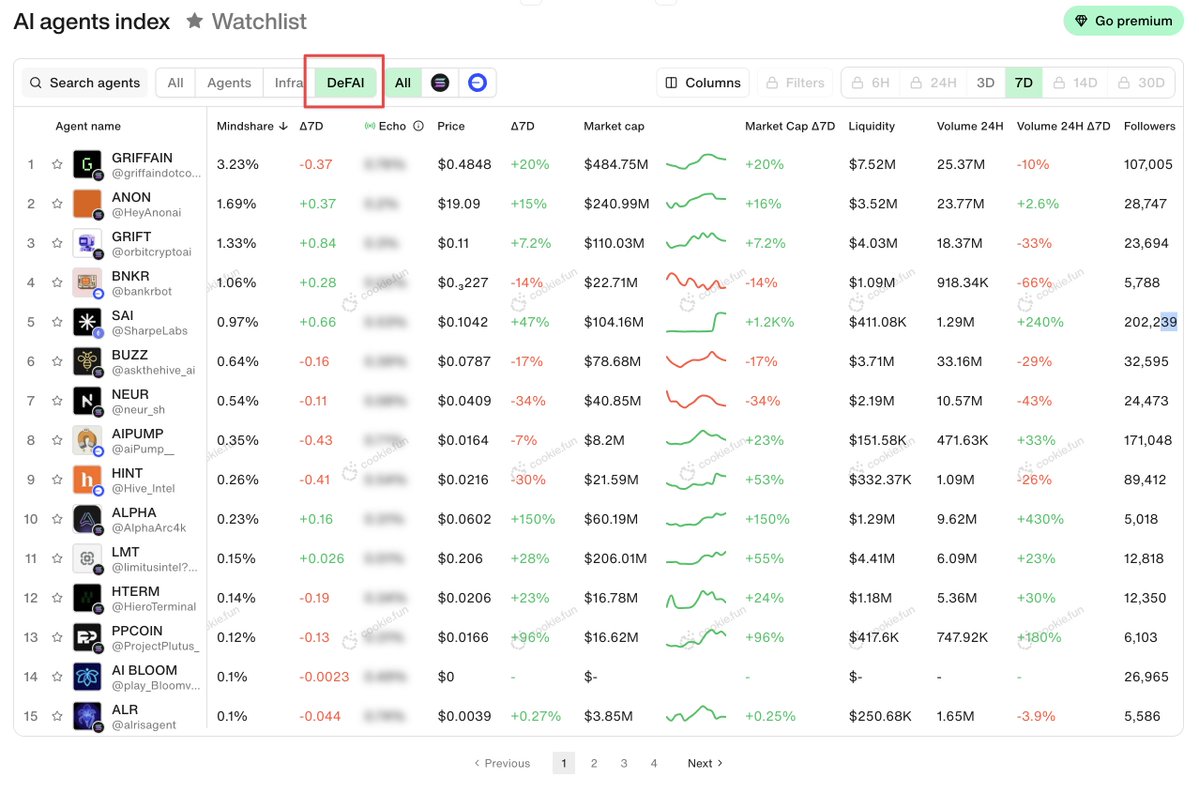Open the AI BLOOM agent logo

(87, 677)
